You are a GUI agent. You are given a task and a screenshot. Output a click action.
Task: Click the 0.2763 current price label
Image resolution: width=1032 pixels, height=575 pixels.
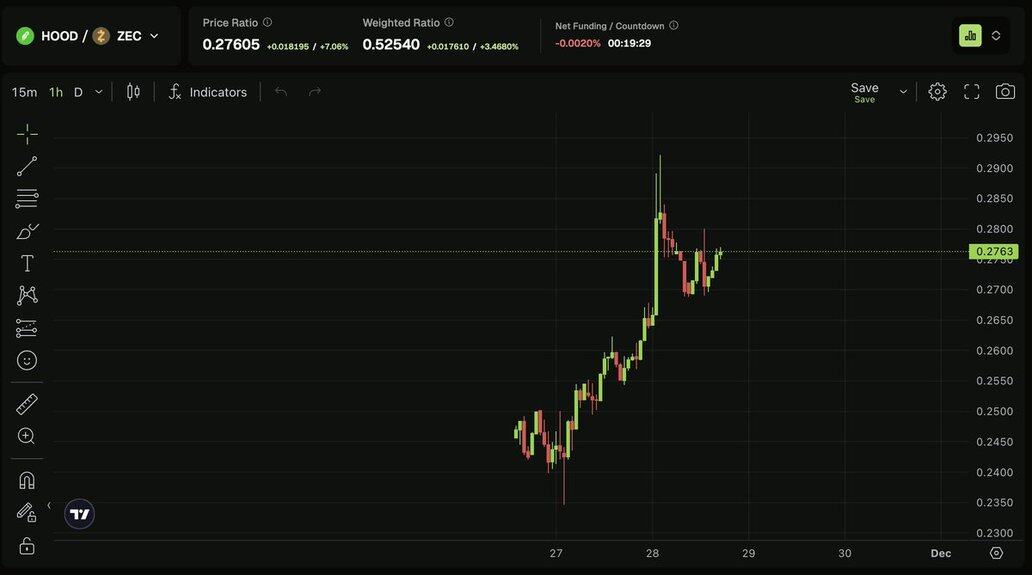coord(994,252)
